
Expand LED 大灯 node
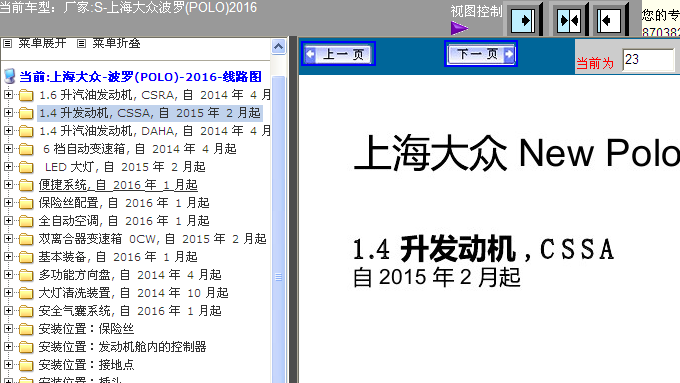pos(8,166)
